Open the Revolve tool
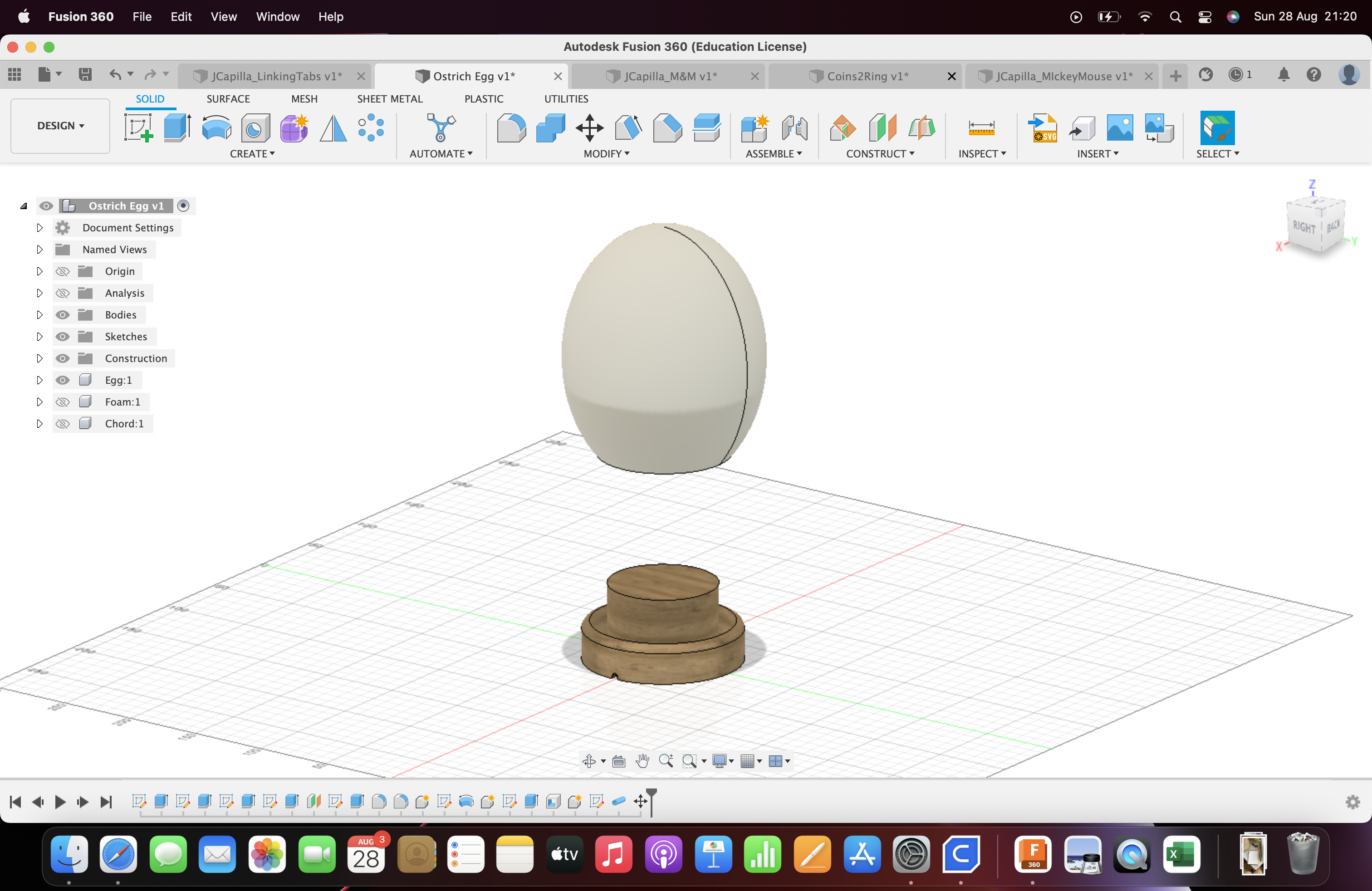This screenshot has width=1372, height=891. (x=216, y=128)
